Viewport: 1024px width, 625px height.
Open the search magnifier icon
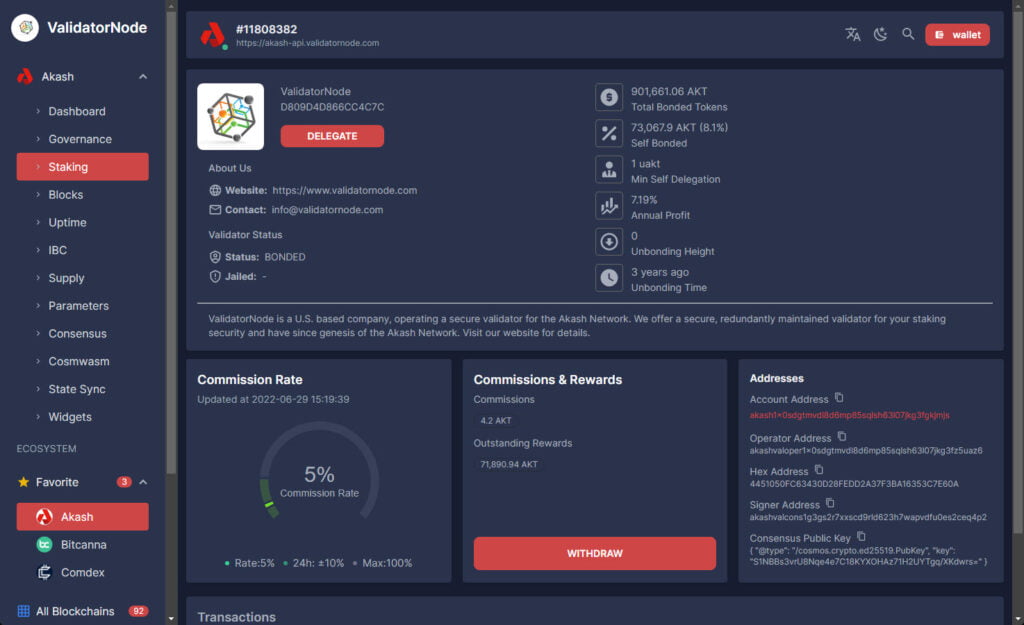point(908,34)
